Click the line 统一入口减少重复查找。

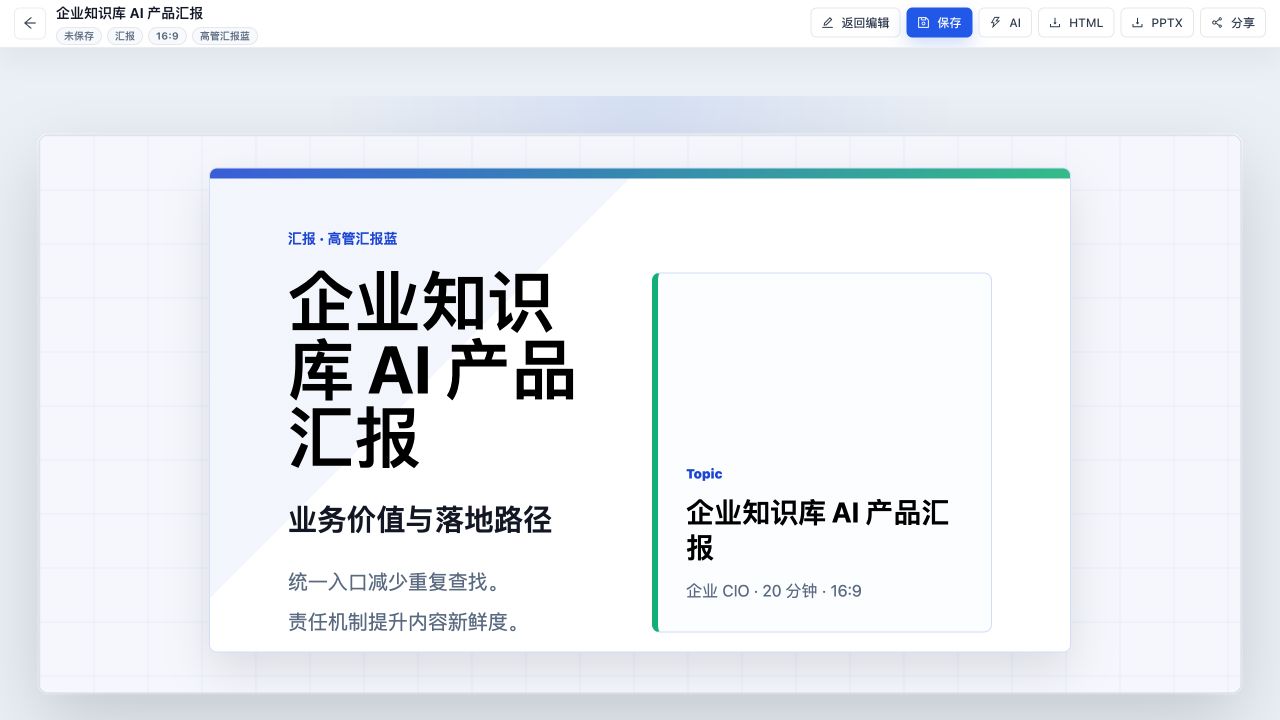(x=394, y=582)
